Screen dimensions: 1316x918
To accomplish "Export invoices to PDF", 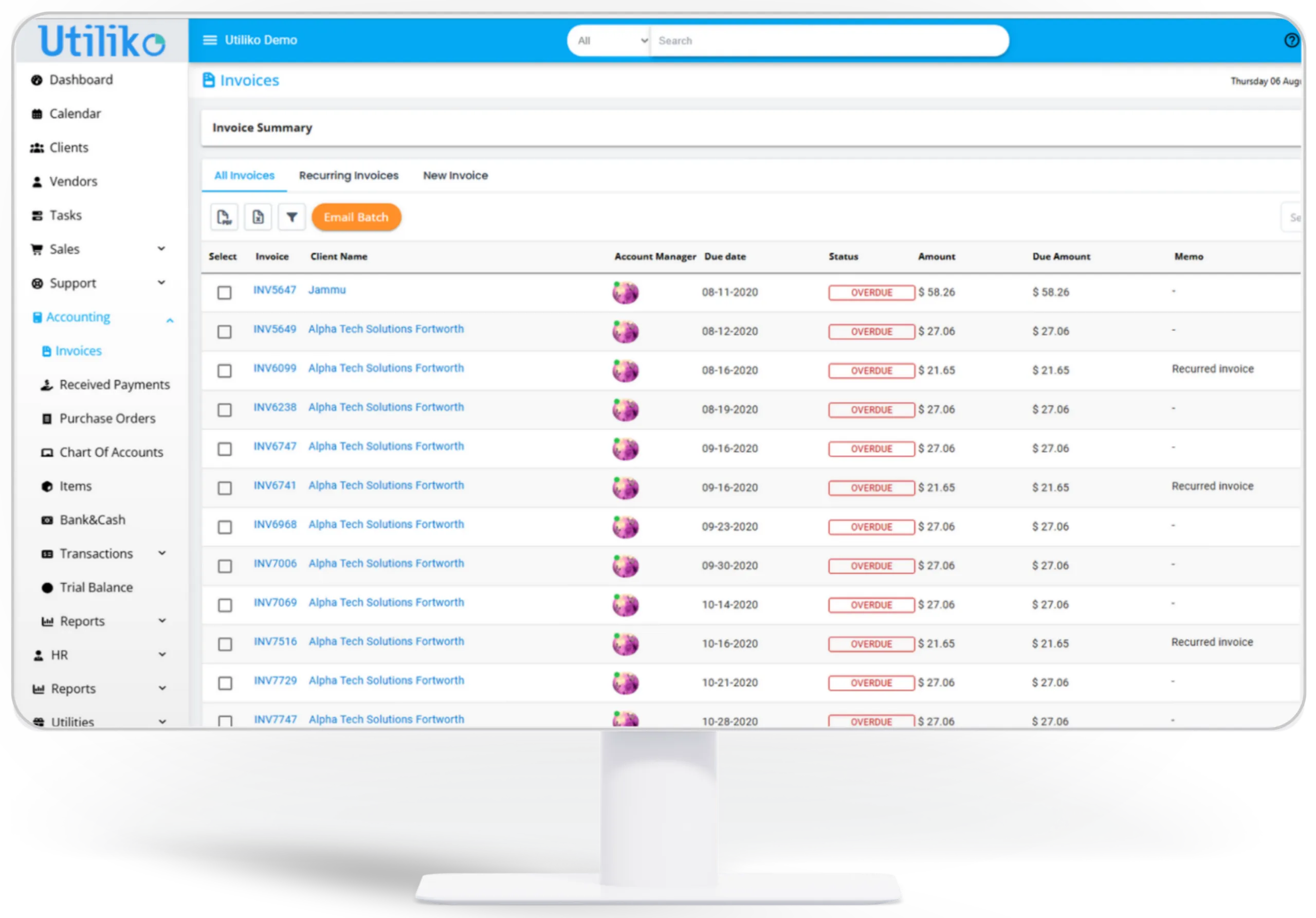I will pyautogui.click(x=224, y=218).
